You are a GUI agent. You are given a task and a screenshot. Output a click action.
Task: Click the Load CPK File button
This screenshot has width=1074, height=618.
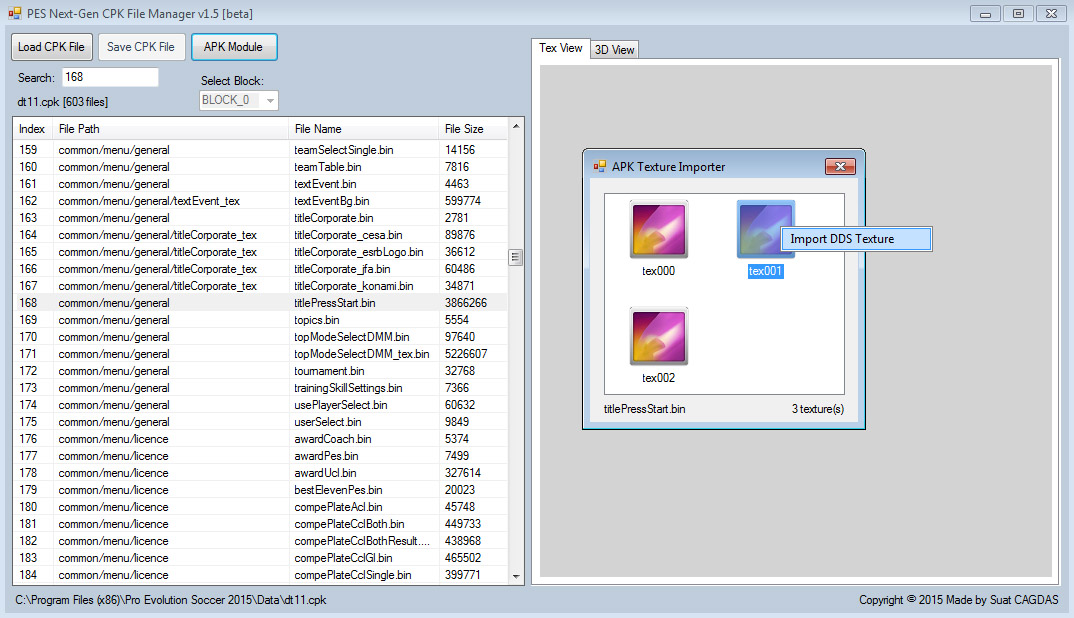[x=51, y=46]
